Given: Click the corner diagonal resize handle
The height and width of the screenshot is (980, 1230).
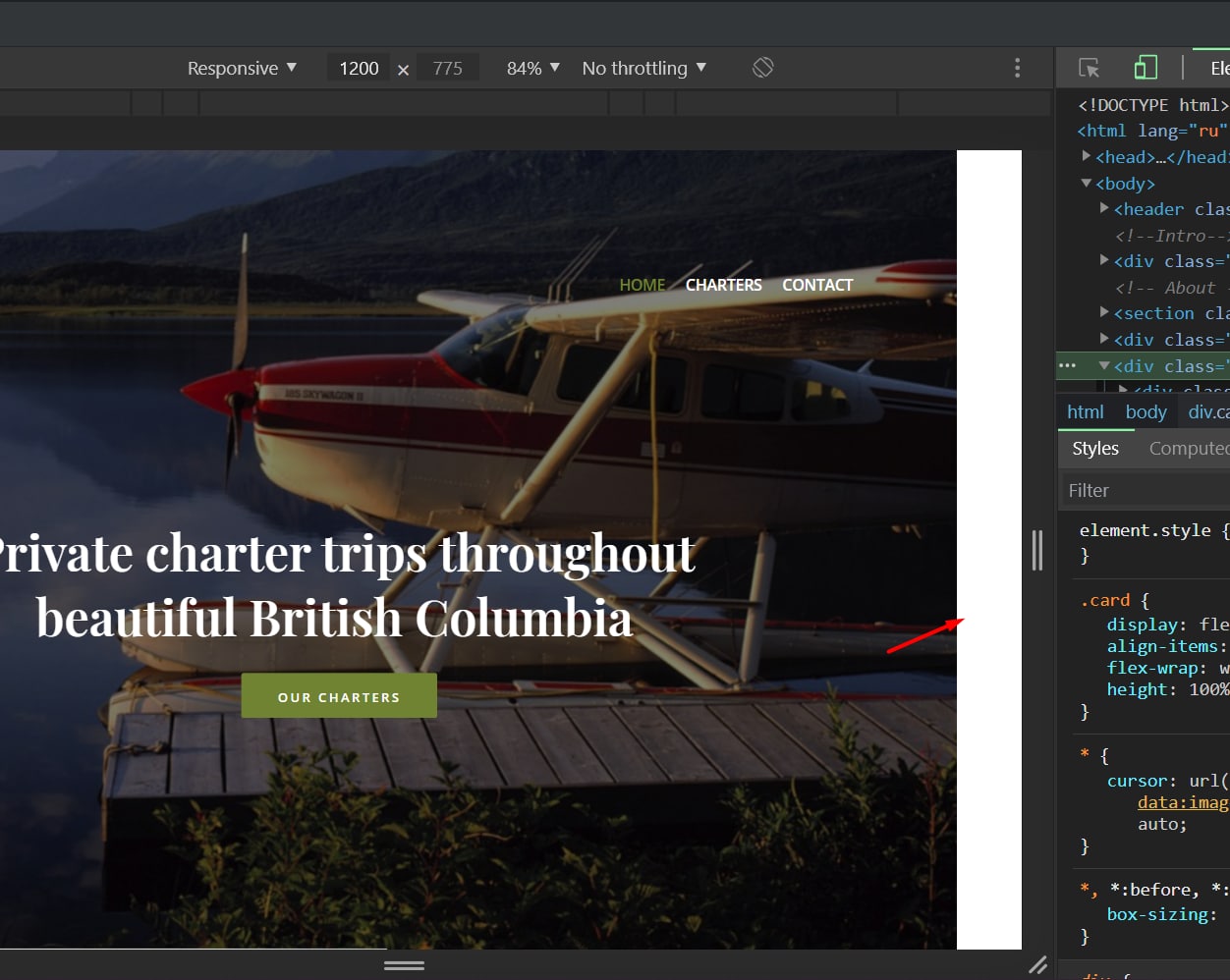Looking at the screenshot, I should click(1037, 965).
